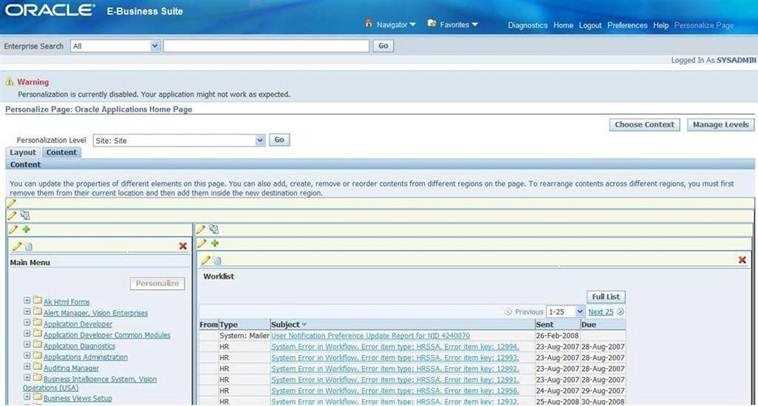Click the Personalize Page link in the header
This screenshot has height=406, width=758.
[704, 25]
